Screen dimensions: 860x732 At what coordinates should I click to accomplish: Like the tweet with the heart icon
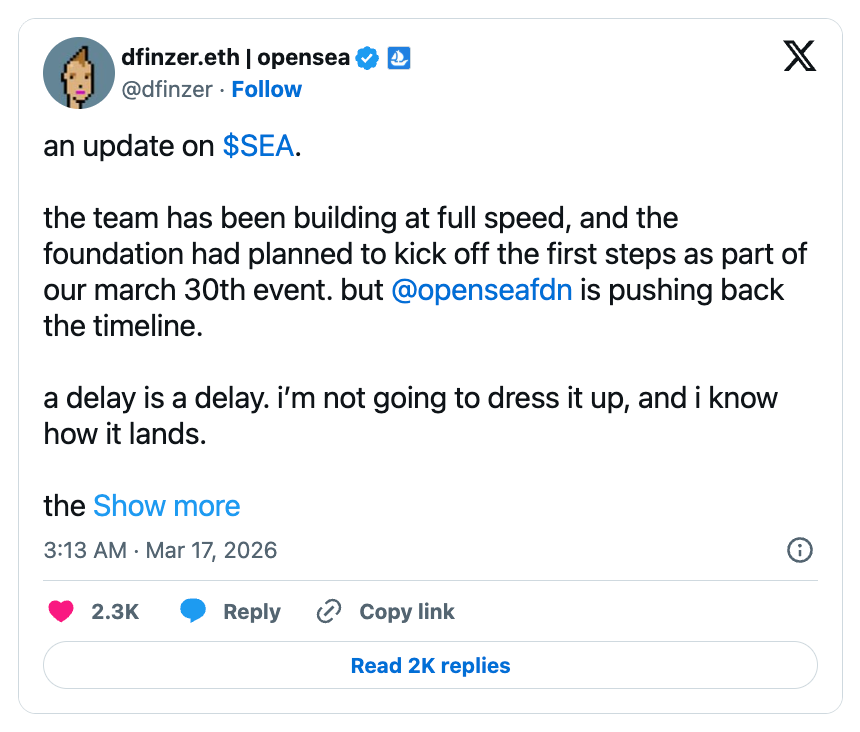tap(61, 612)
